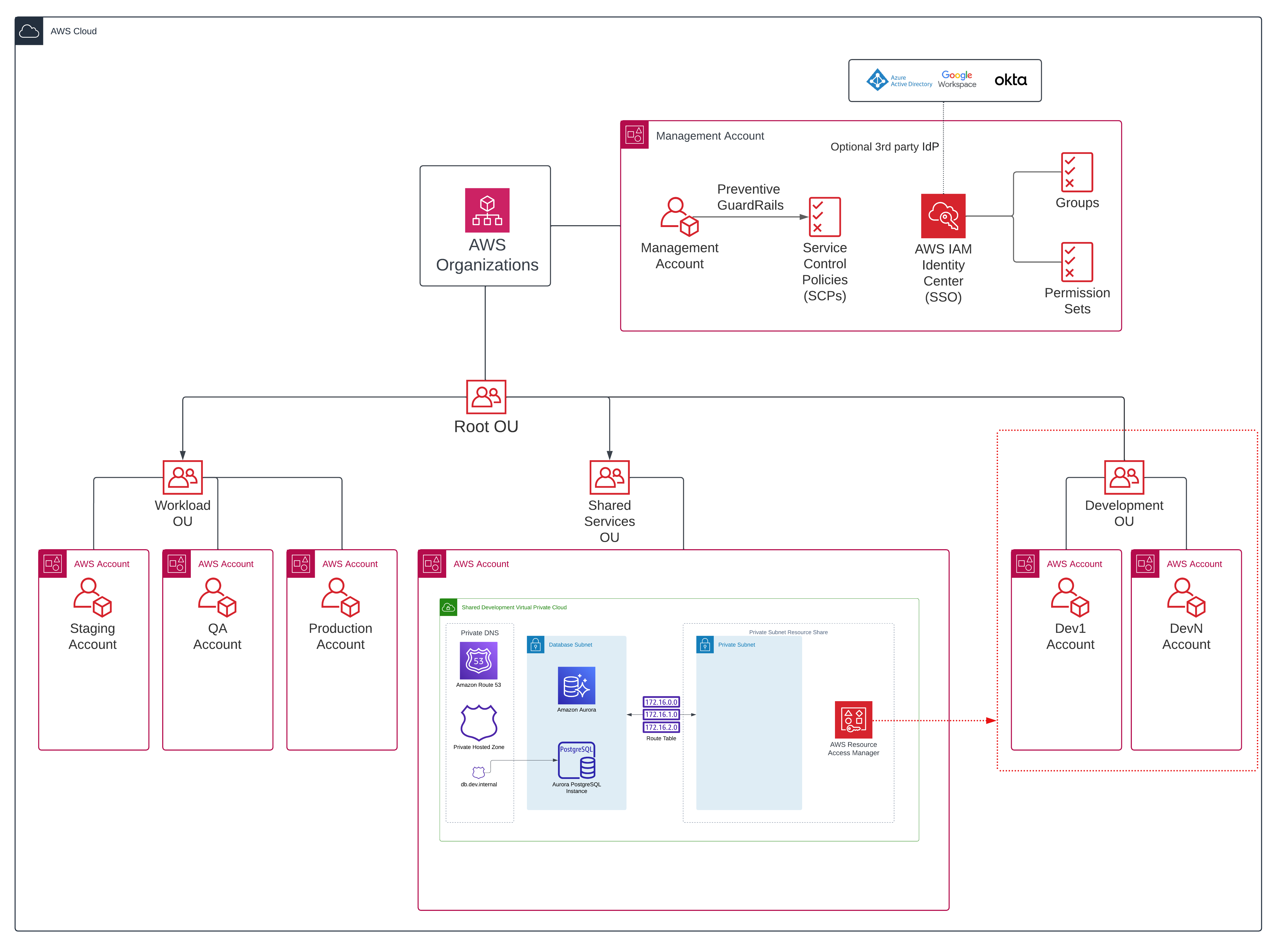Select the Shared Development VPC cloud icon
The image size is (1278, 952).
[x=448, y=607]
